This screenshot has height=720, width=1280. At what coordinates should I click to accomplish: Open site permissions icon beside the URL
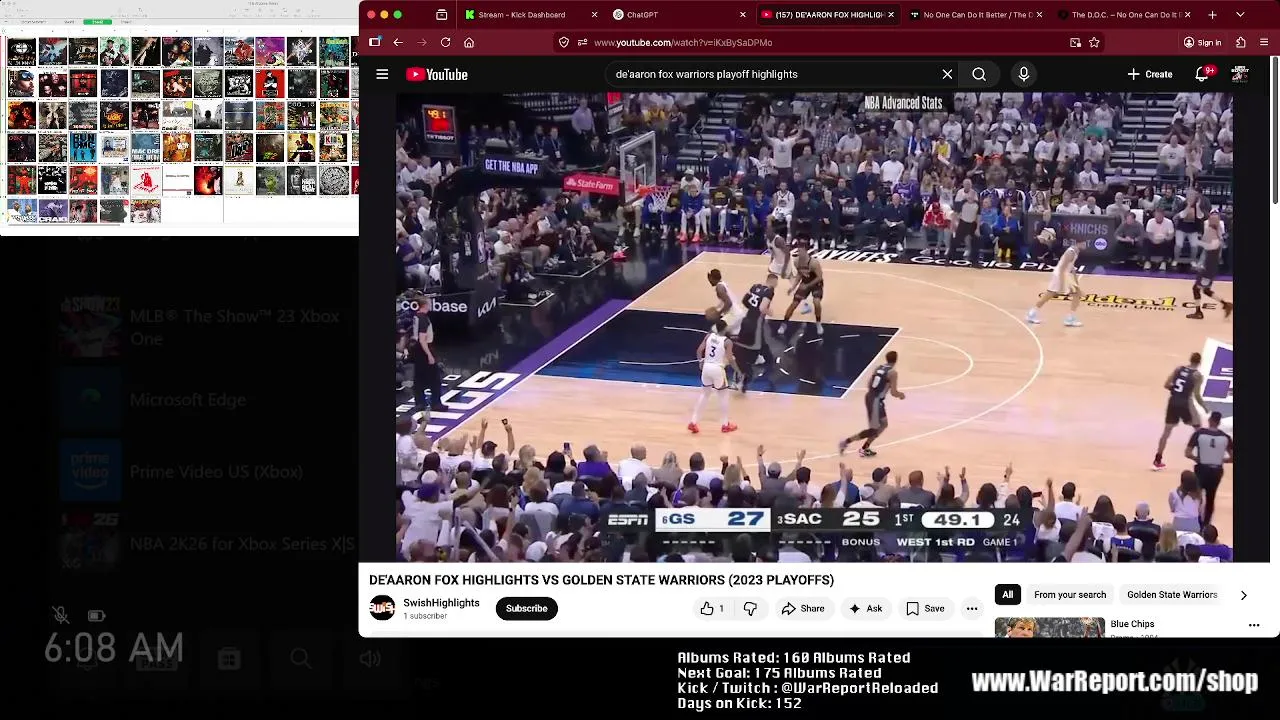click(582, 42)
